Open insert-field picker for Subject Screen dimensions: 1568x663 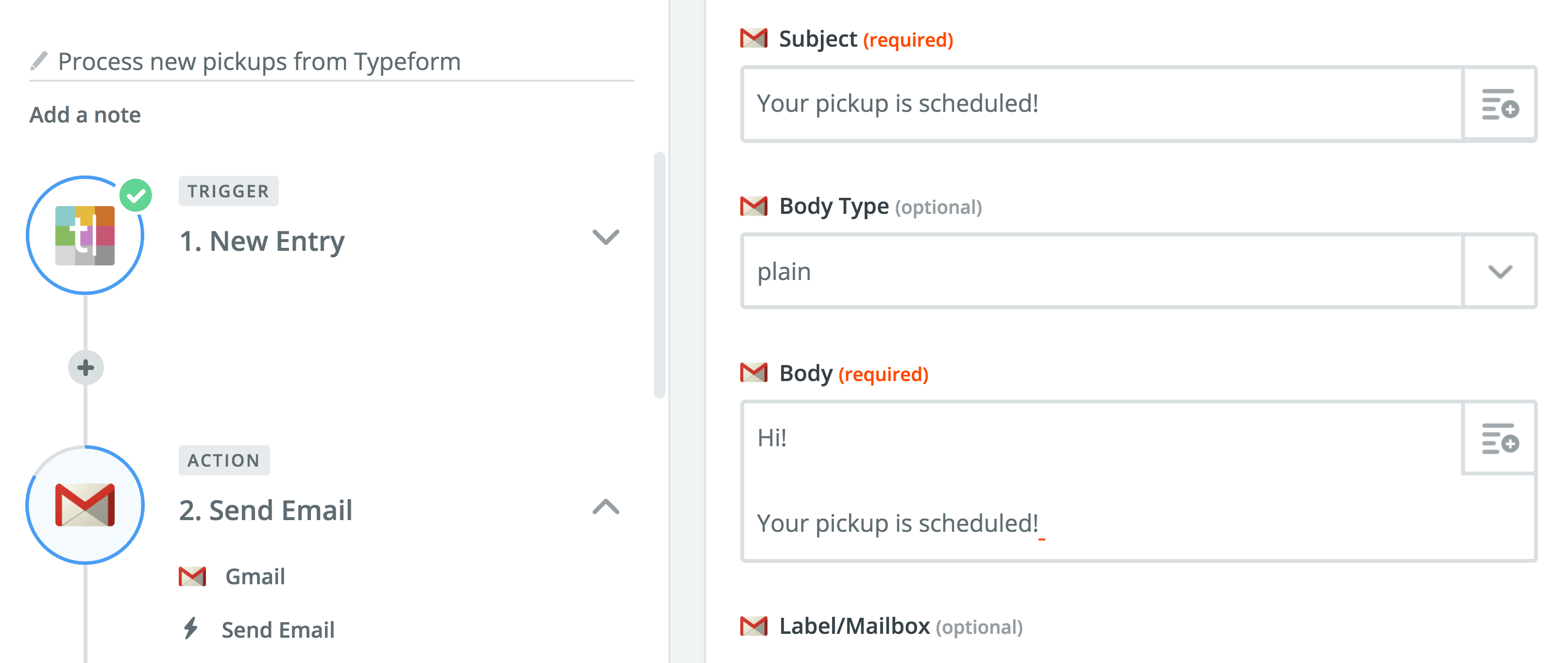coord(1499,104)
